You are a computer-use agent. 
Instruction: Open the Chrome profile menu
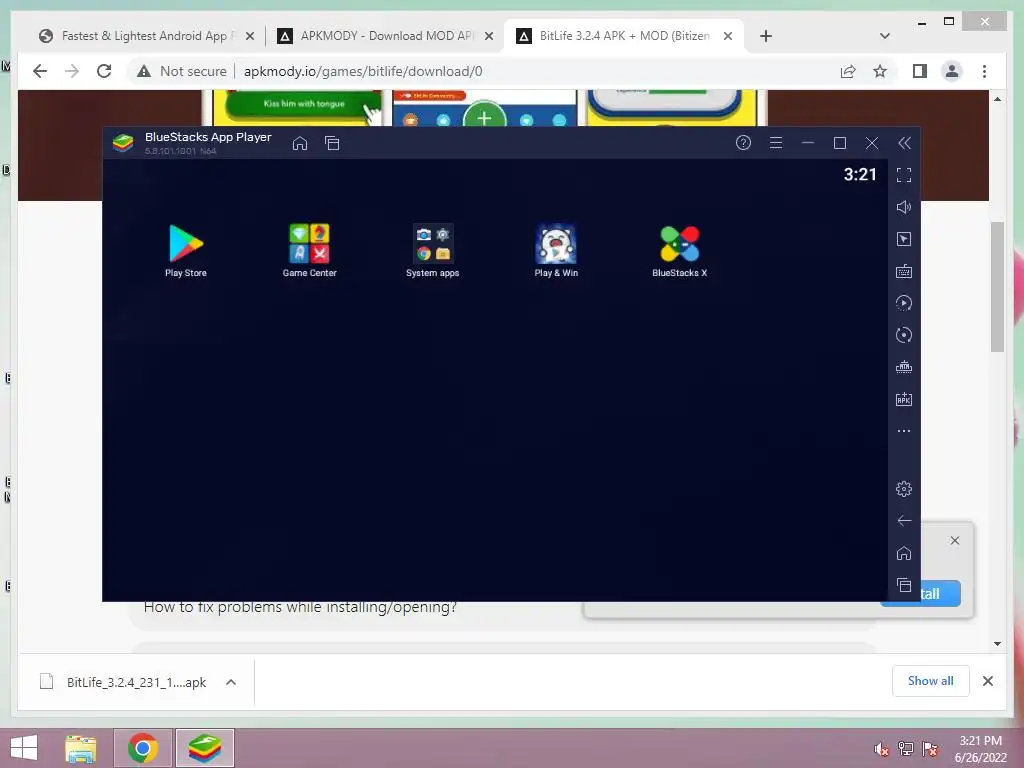tap(952, 71)
